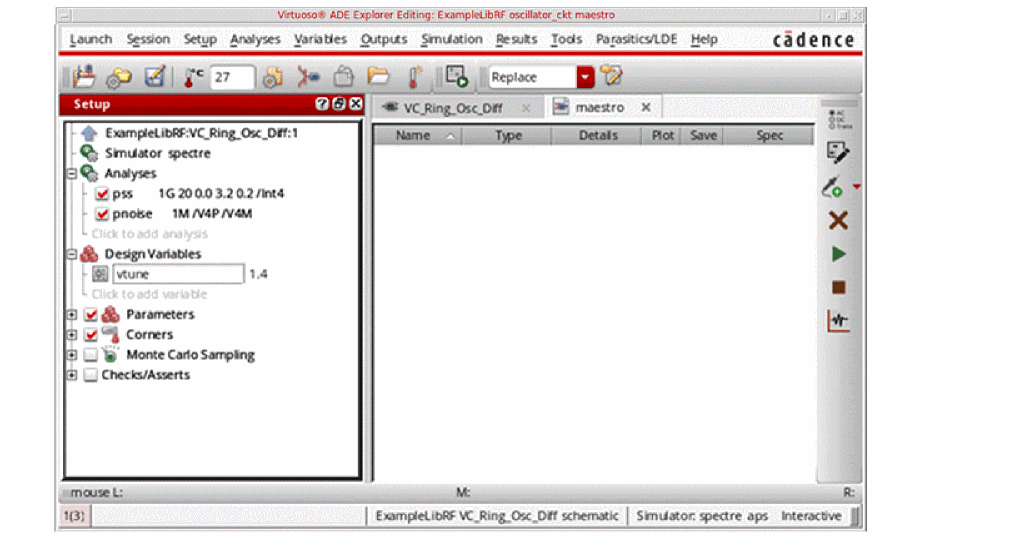Screen dimensions: 1013x533
Task: Expand the Corners tree node
Action: click(72, 335)
